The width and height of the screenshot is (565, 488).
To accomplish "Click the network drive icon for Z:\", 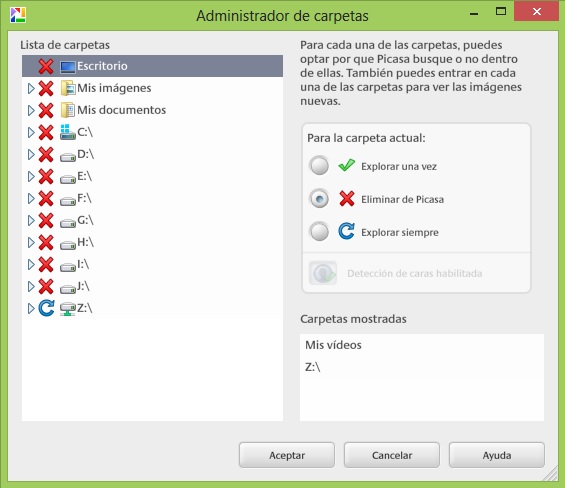I will click(x=67, y=309).
